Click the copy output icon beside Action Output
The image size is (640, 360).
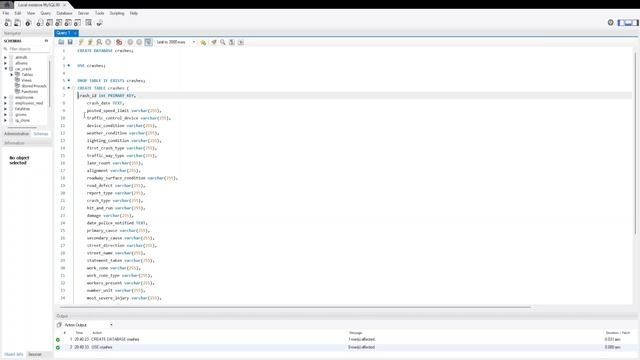coord(59,325)
